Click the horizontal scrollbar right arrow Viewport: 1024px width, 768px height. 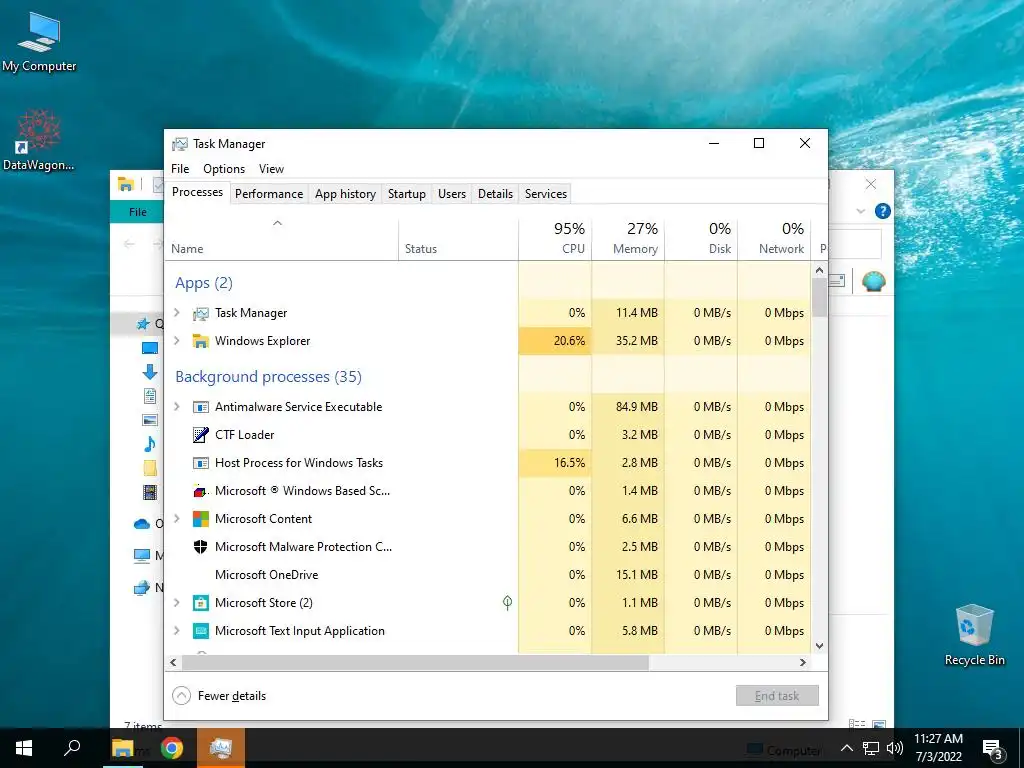[803, 662]
